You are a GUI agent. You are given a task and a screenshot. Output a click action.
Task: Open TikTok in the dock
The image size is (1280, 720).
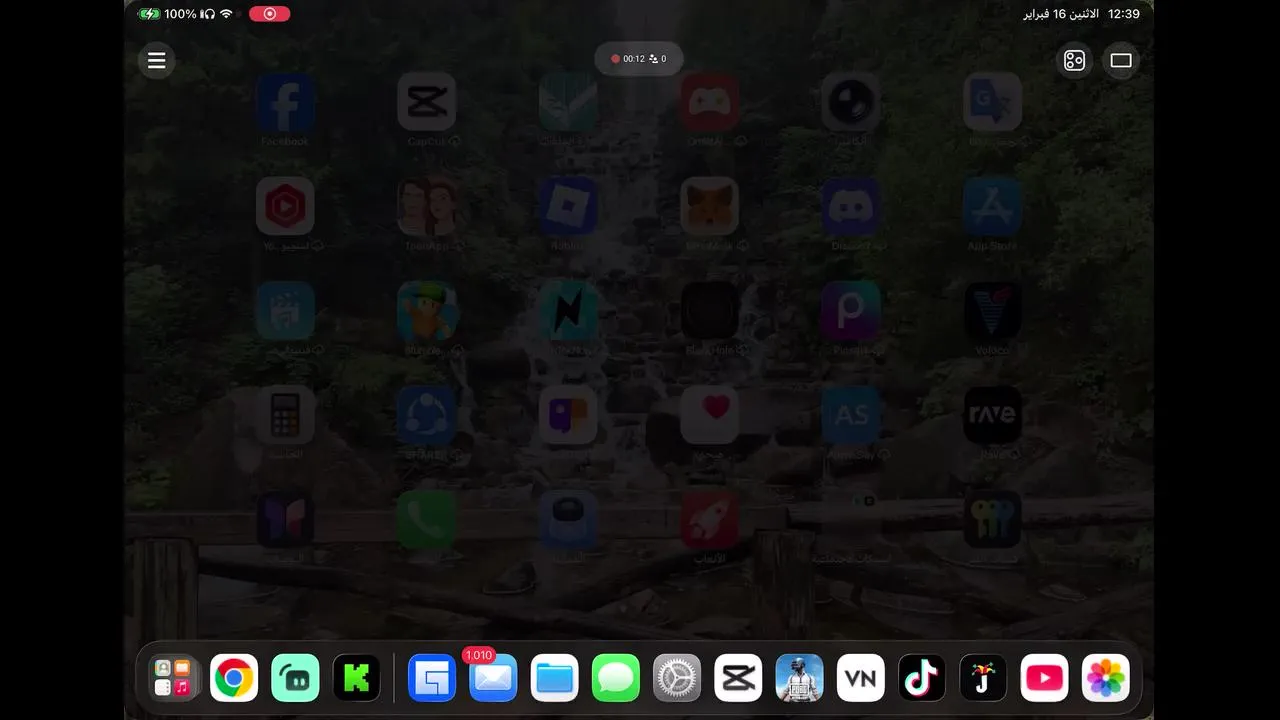(922, 679)
